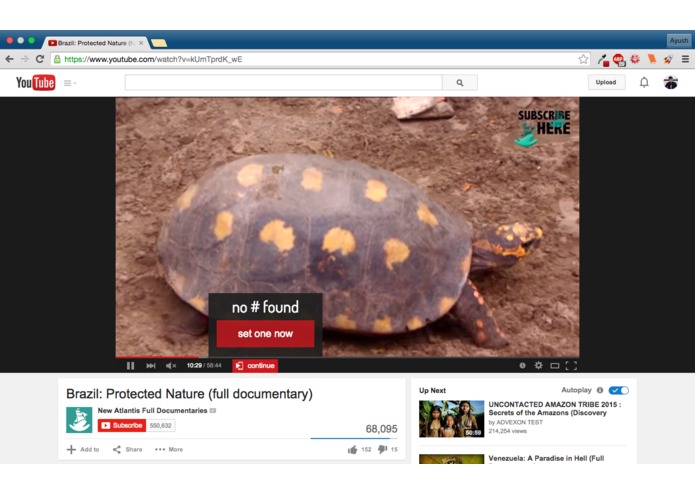This screenshot has height=494, width=695.
Task: Open a new tab
Action: coord(159,43)
